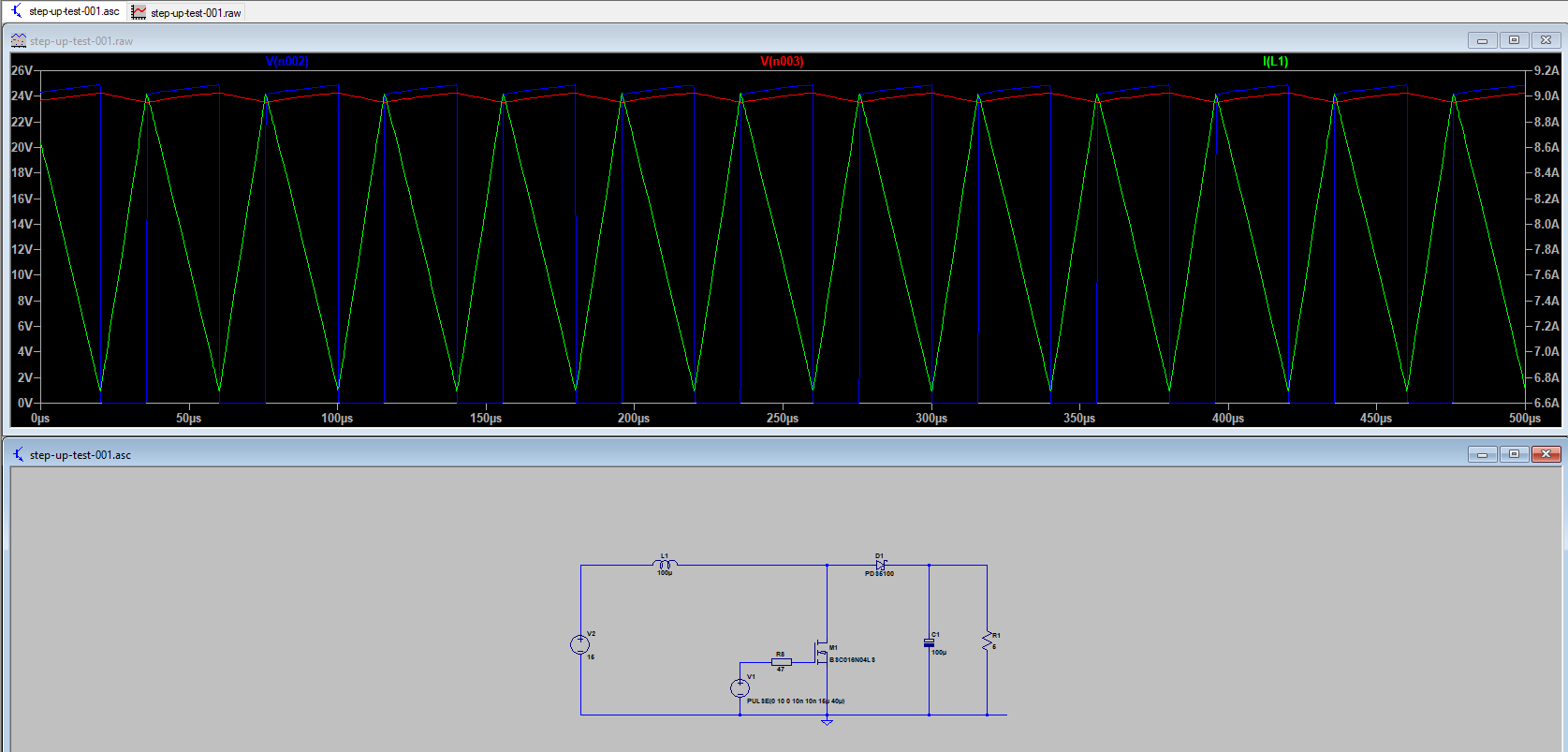Click the 26V label on left voltage axis
Image resolution: width=1568 pixels, height=752 pixels.
[x=22, y=70]
